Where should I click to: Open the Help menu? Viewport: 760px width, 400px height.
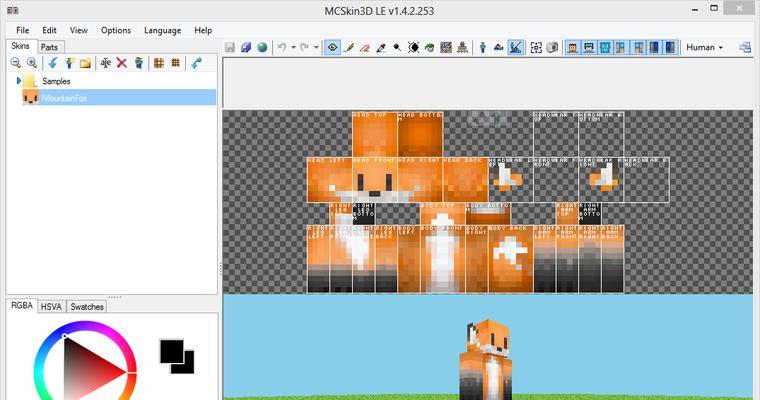click(x=203, y=30)
